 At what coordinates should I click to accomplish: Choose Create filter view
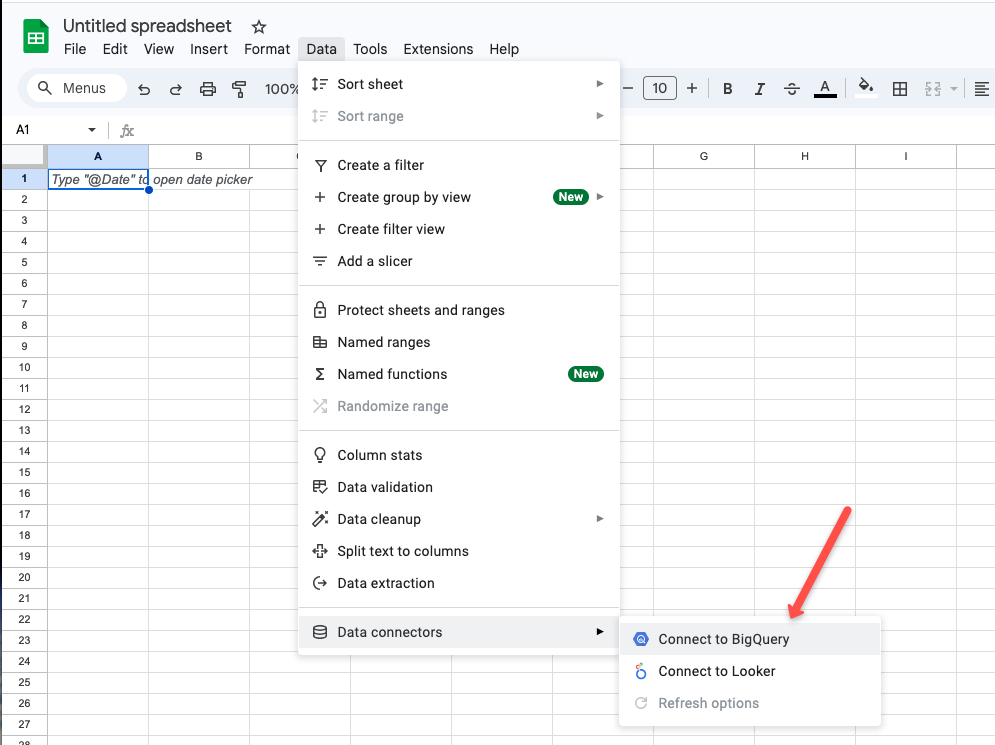pos(459,230)
